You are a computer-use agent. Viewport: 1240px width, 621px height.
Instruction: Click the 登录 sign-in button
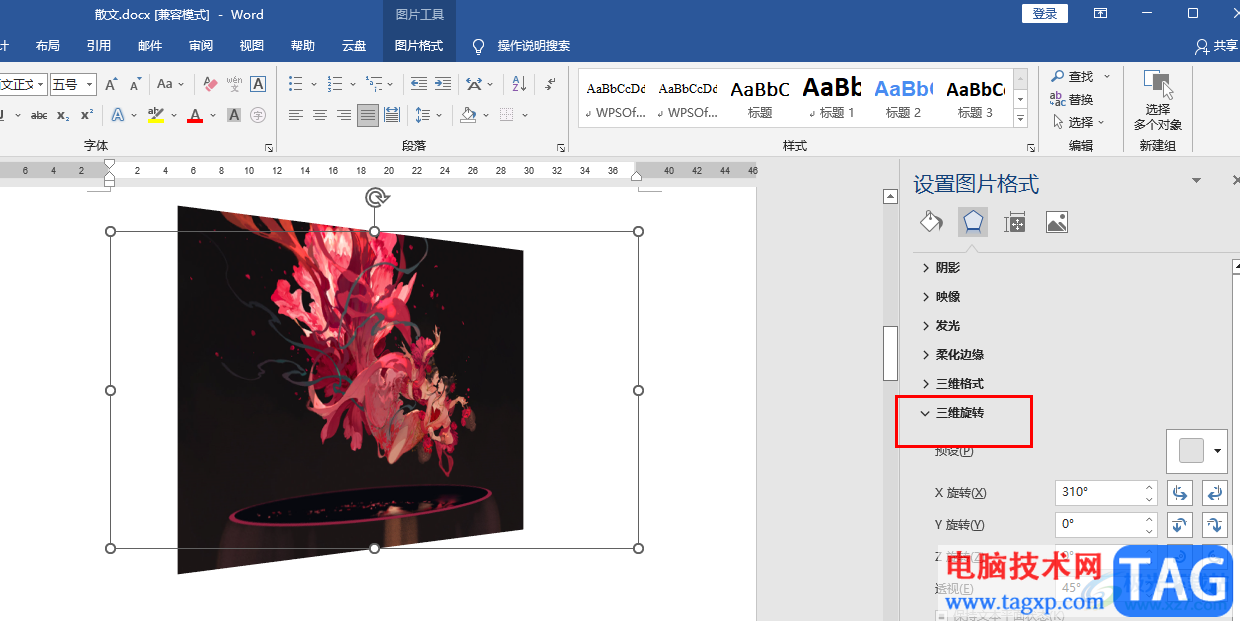coord(1045,13)
